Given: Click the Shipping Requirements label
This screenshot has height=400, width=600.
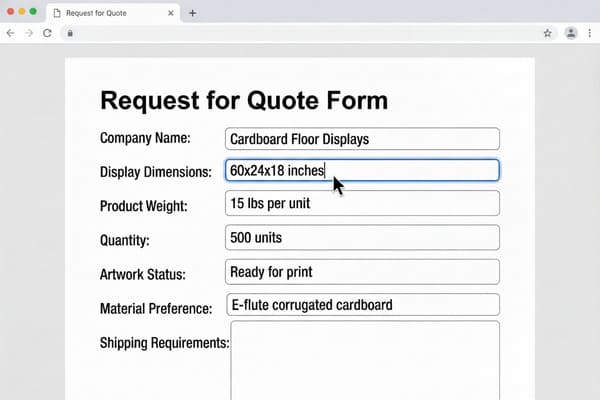Looking at the screenshot, I should pos(165,343).
